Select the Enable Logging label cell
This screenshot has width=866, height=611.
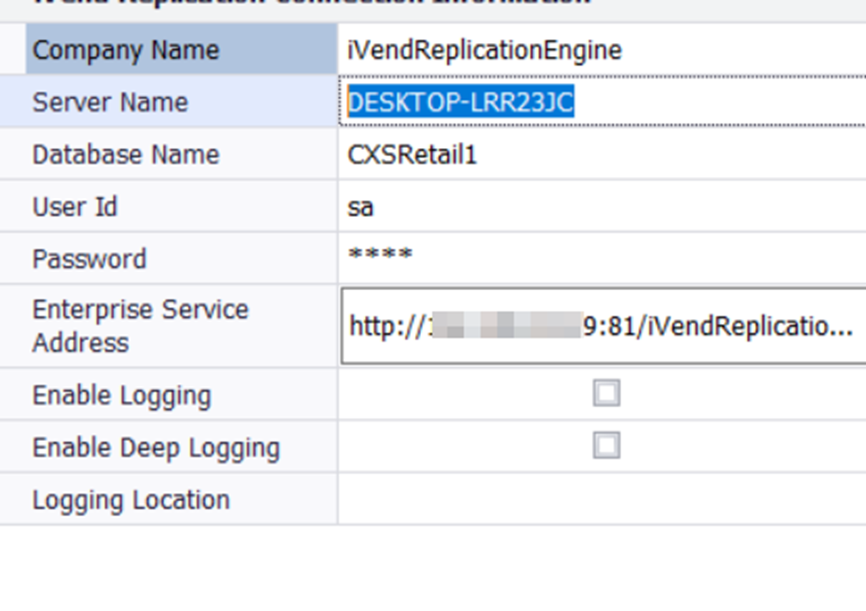(168, 394)
